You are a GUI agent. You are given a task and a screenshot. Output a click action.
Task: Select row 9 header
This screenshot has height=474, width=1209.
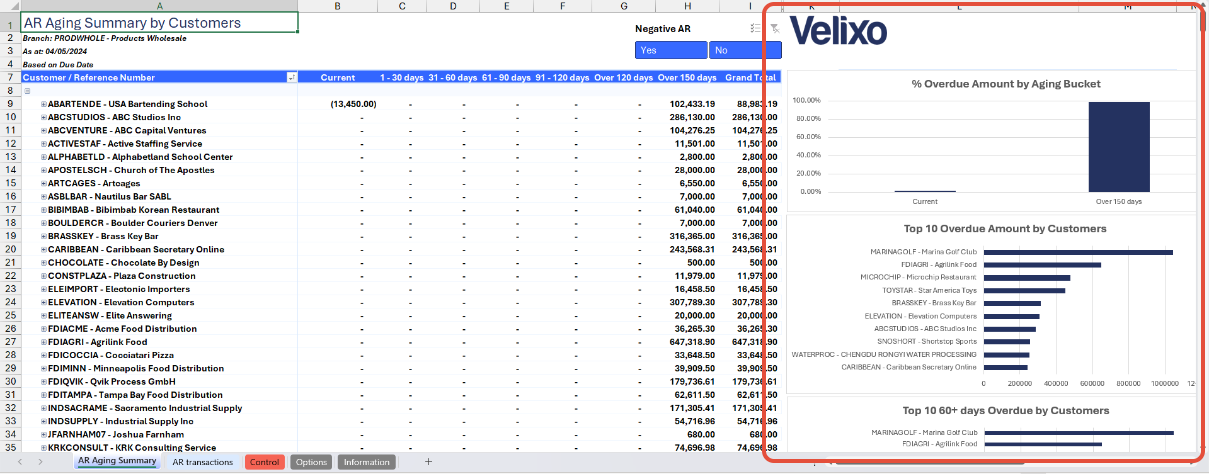(9, 104)
